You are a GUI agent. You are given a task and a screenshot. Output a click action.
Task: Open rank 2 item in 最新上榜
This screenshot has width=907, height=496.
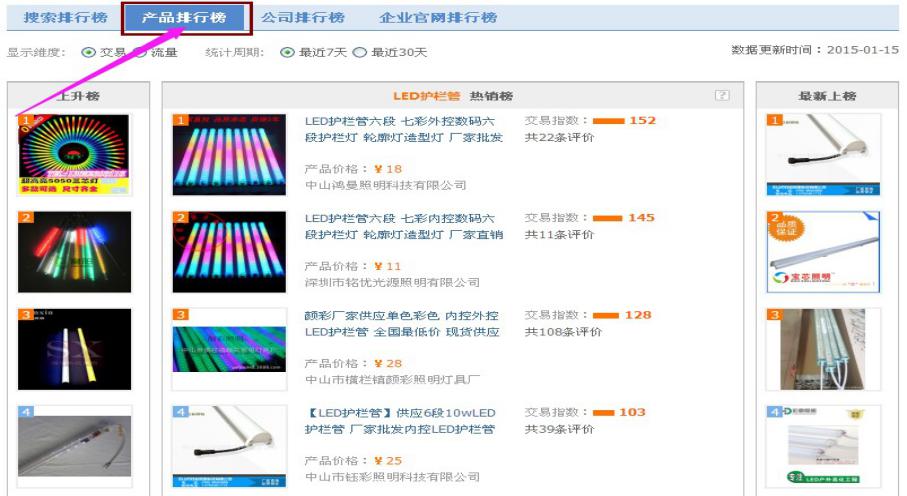click(823, 252)
